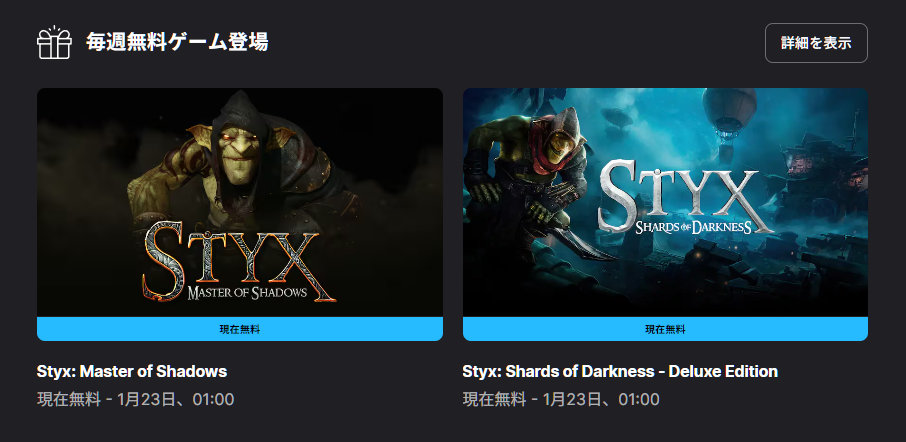Image resolution: width=906 pixels, height=442 pixels.
Task: Click the gift box icon
Action: (x=54, y=42)
